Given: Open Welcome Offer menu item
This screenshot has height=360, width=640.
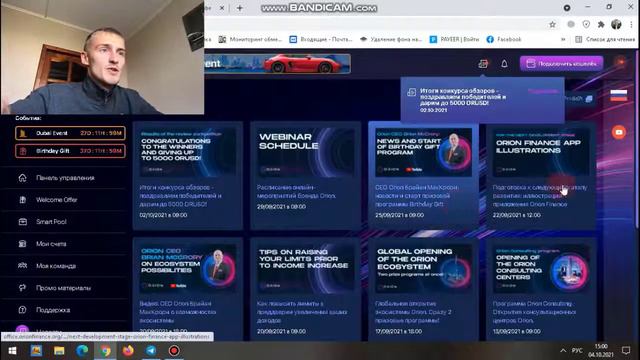Looking at the screenshot, I should (x=57, y=200).
